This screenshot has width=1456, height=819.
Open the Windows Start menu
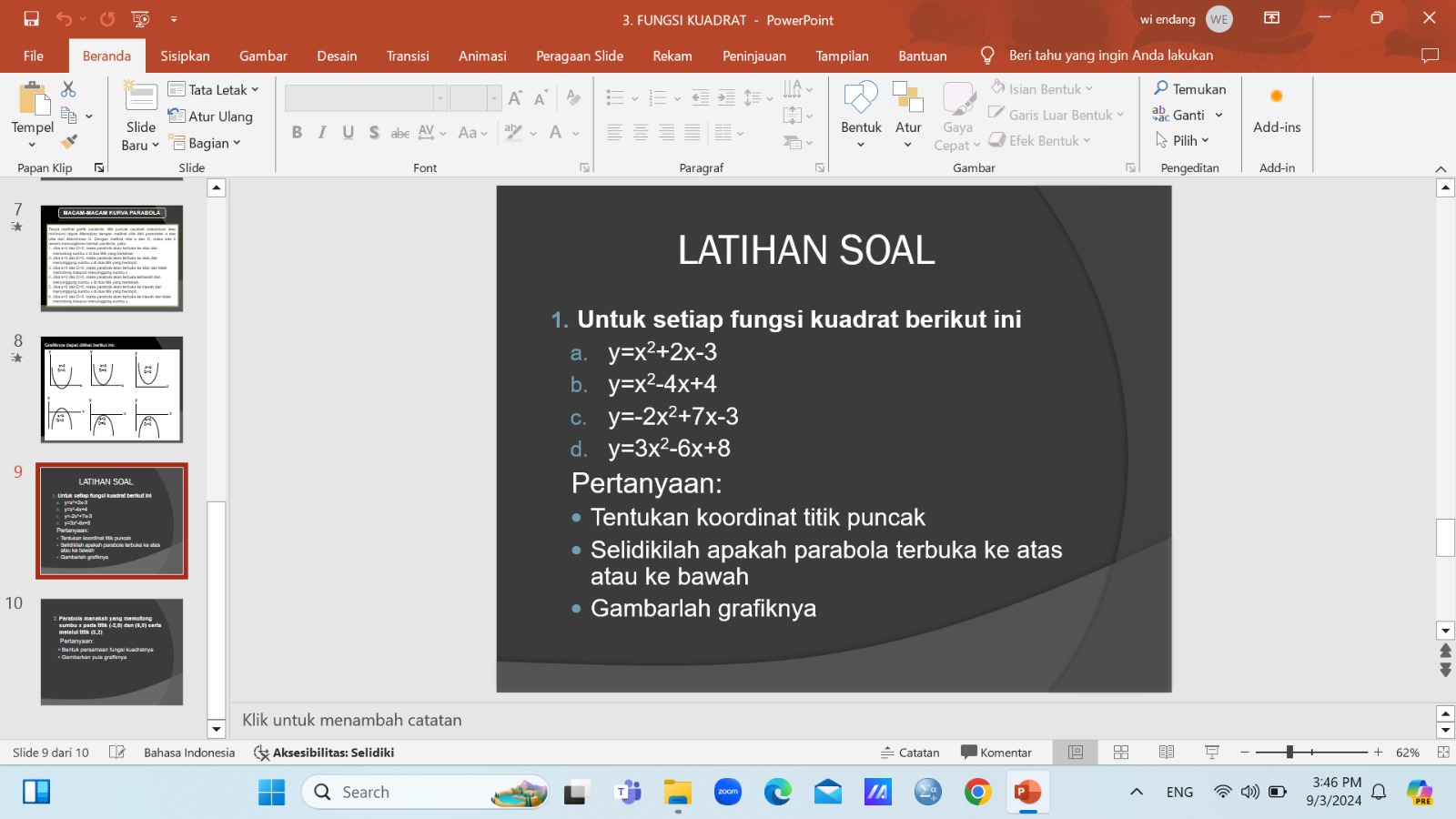click(x=271, y=793)
